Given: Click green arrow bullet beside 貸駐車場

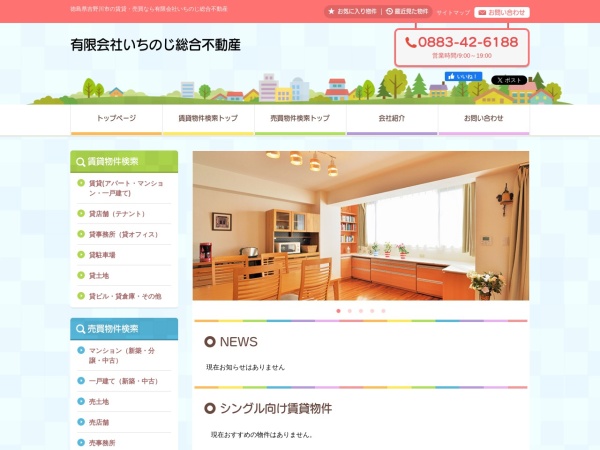Looking at the screenshot, I should pos(81,254).
